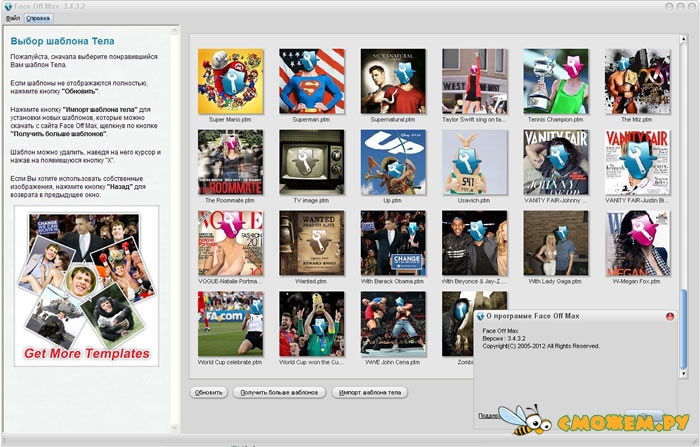
Task: Click Получить больше шаблонов button
Action: (279, 393)
